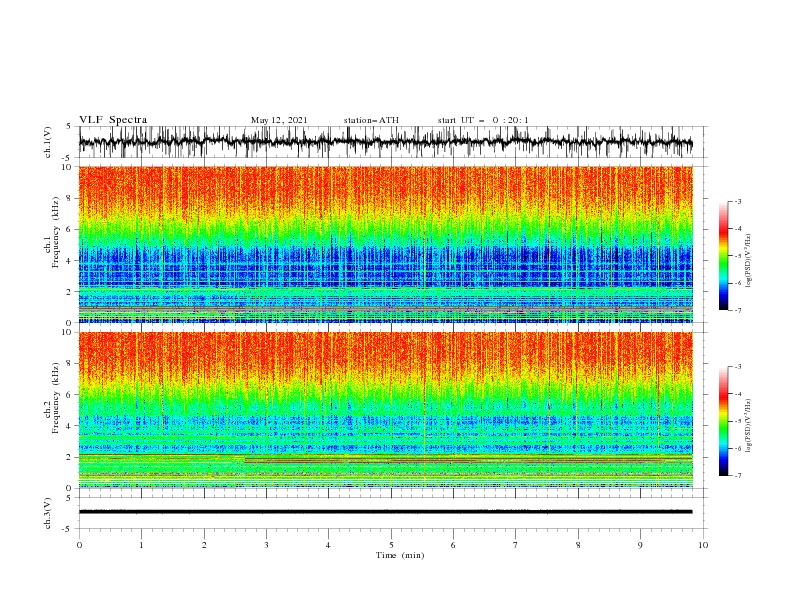Click the "-7" label on ch.1 color bar
The image size is (792, 612).
click(738, 310)
